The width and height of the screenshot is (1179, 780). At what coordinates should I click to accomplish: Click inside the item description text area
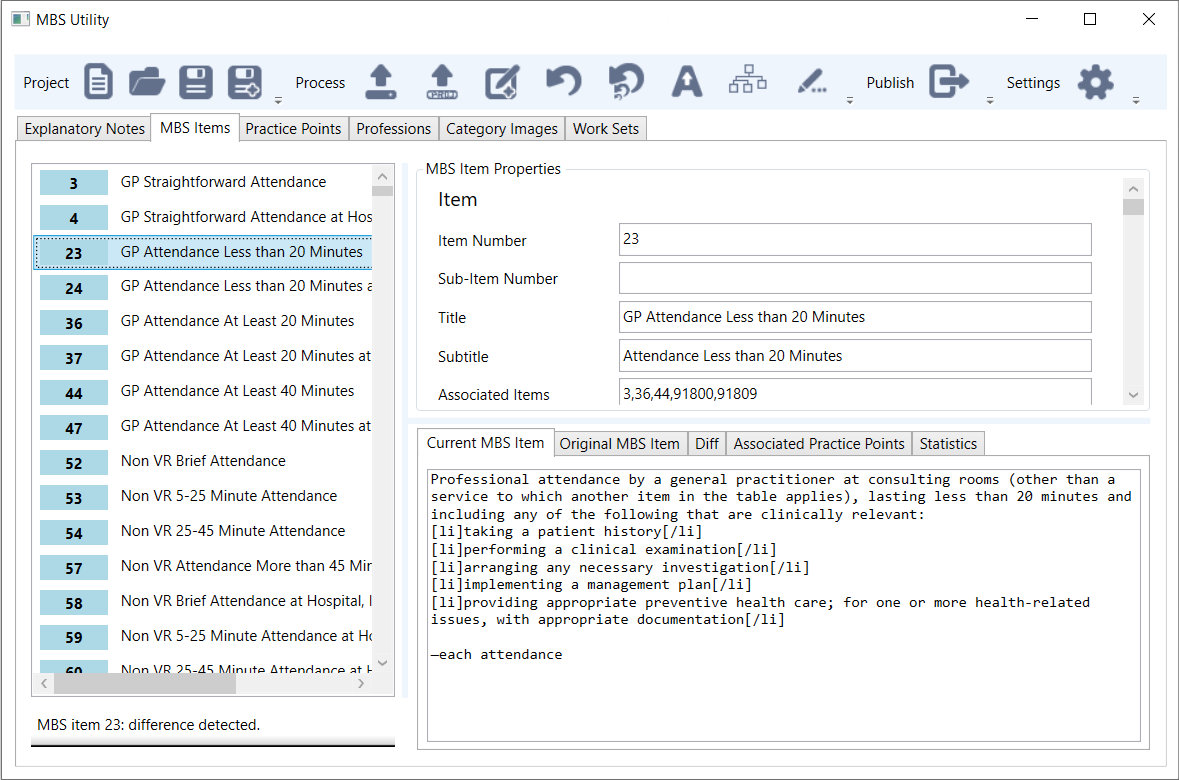783,605
